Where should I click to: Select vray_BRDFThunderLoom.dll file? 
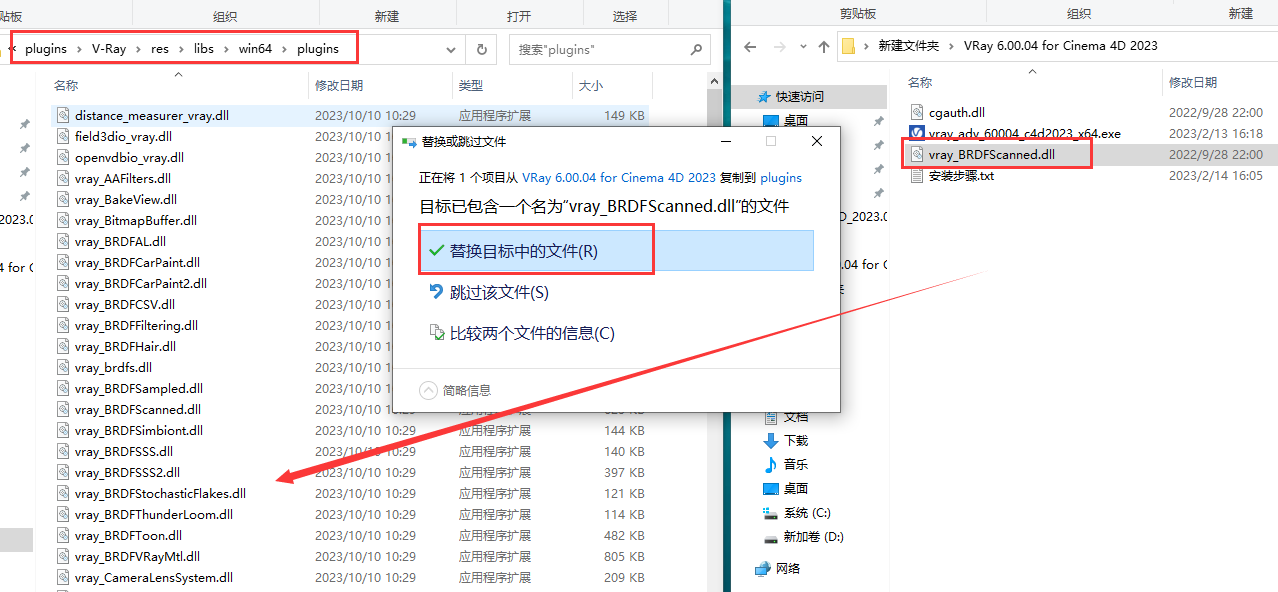[x=153, y=514]
